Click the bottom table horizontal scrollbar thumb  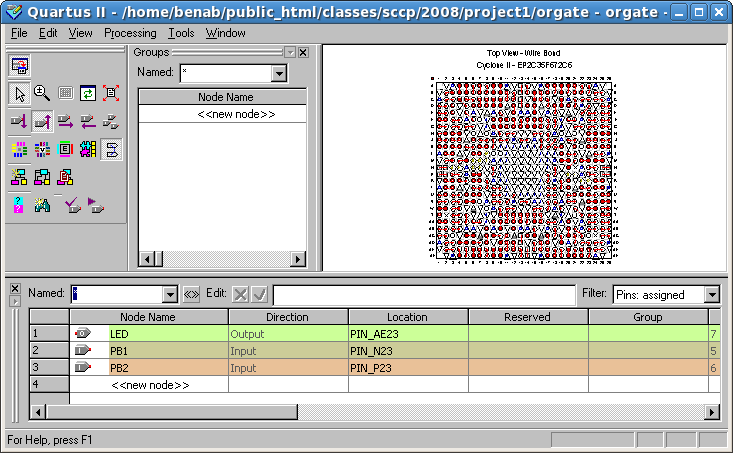pyautogui.click(x=183, y=412)
